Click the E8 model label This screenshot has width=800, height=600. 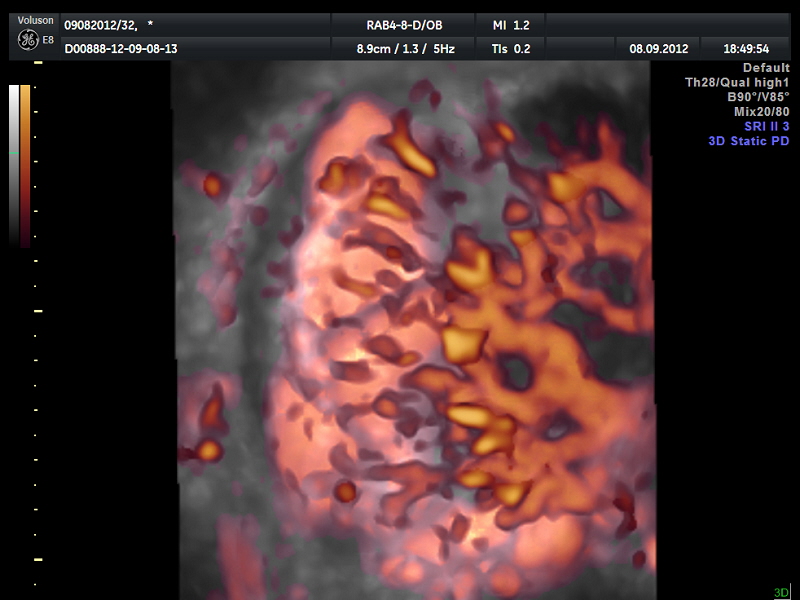coord(48,40)
